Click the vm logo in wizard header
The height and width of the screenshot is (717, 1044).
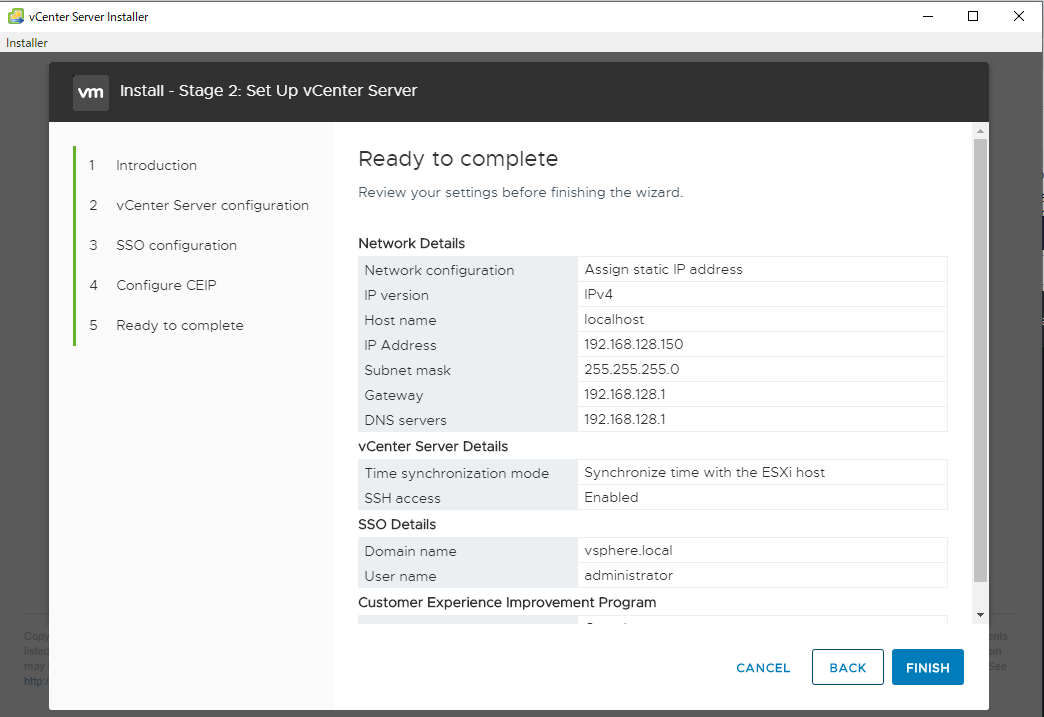click(91, 93)
